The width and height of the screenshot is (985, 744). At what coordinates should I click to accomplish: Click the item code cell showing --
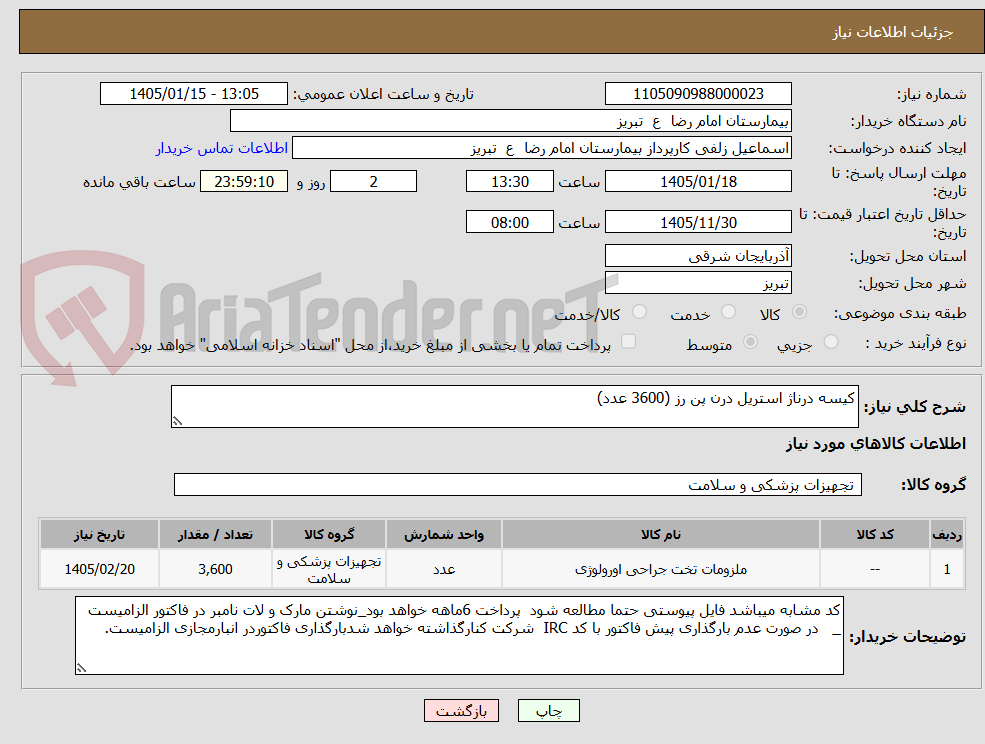point(874,569)
